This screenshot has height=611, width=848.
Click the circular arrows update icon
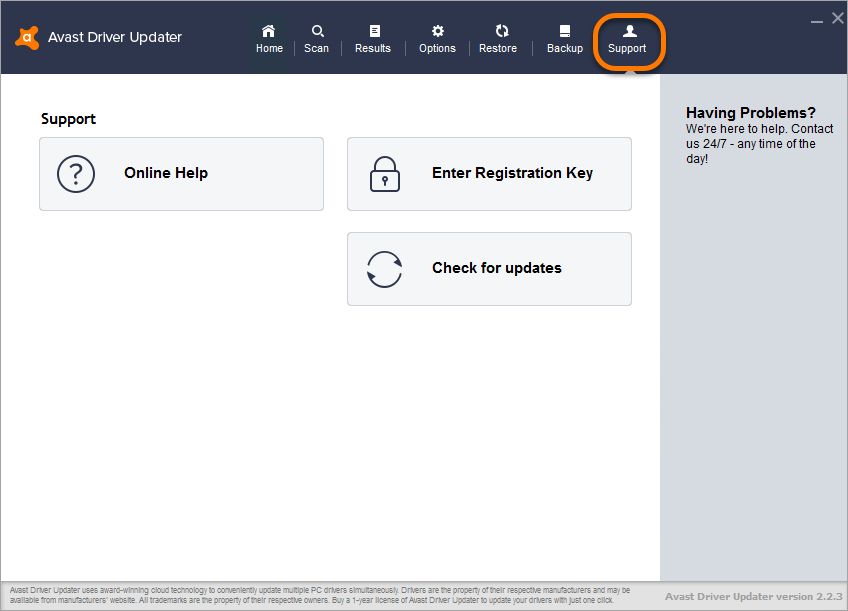point(385,269)
